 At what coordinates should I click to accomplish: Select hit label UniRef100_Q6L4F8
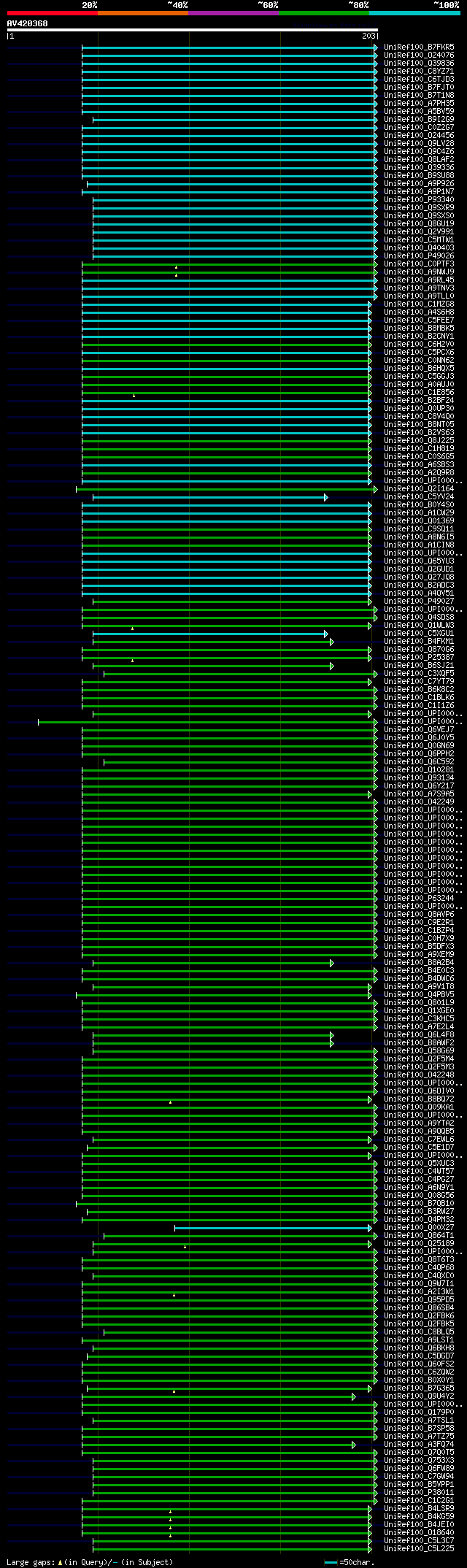pos(419,1035)
